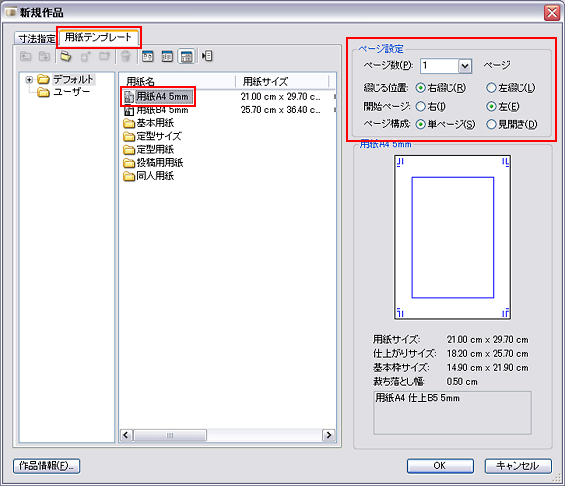The width and height of the screenshot is (565, 486).
Task: Click the OK button
Action: 440,465
